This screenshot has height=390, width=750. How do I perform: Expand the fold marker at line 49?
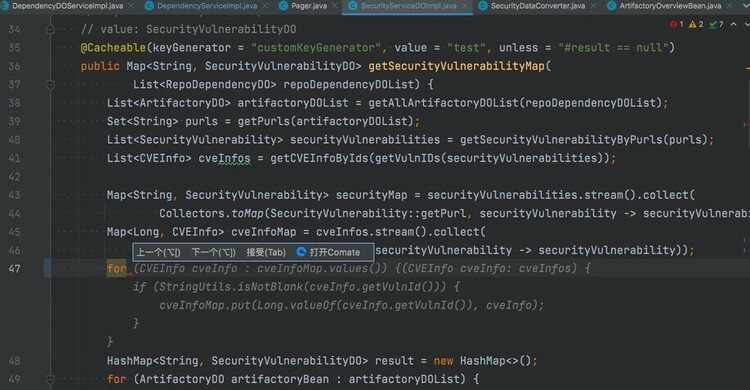click(50, 379)
